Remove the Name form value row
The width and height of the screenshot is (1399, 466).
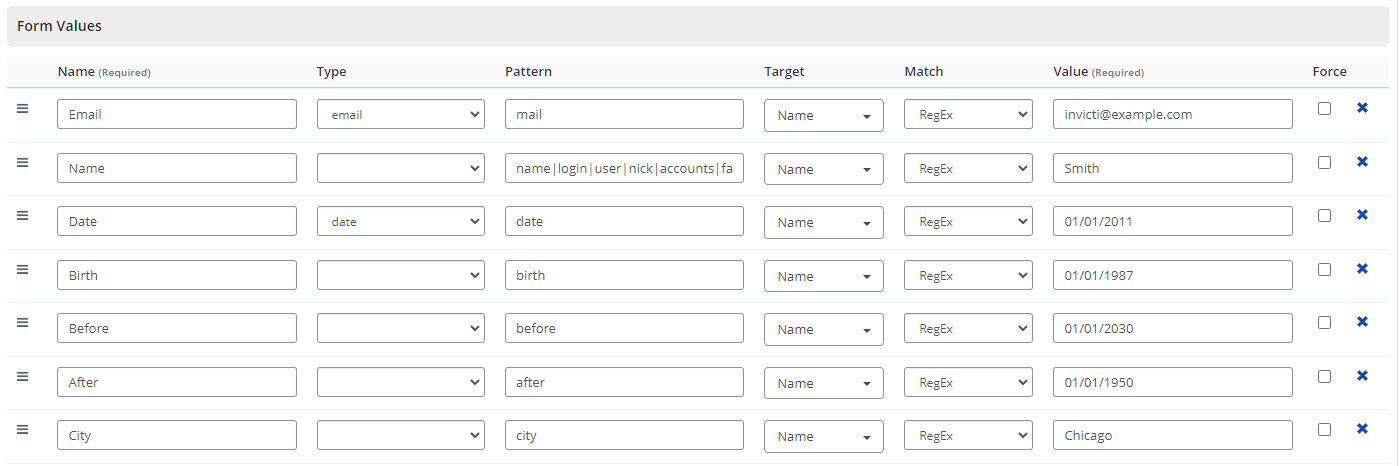[1362, 162]
